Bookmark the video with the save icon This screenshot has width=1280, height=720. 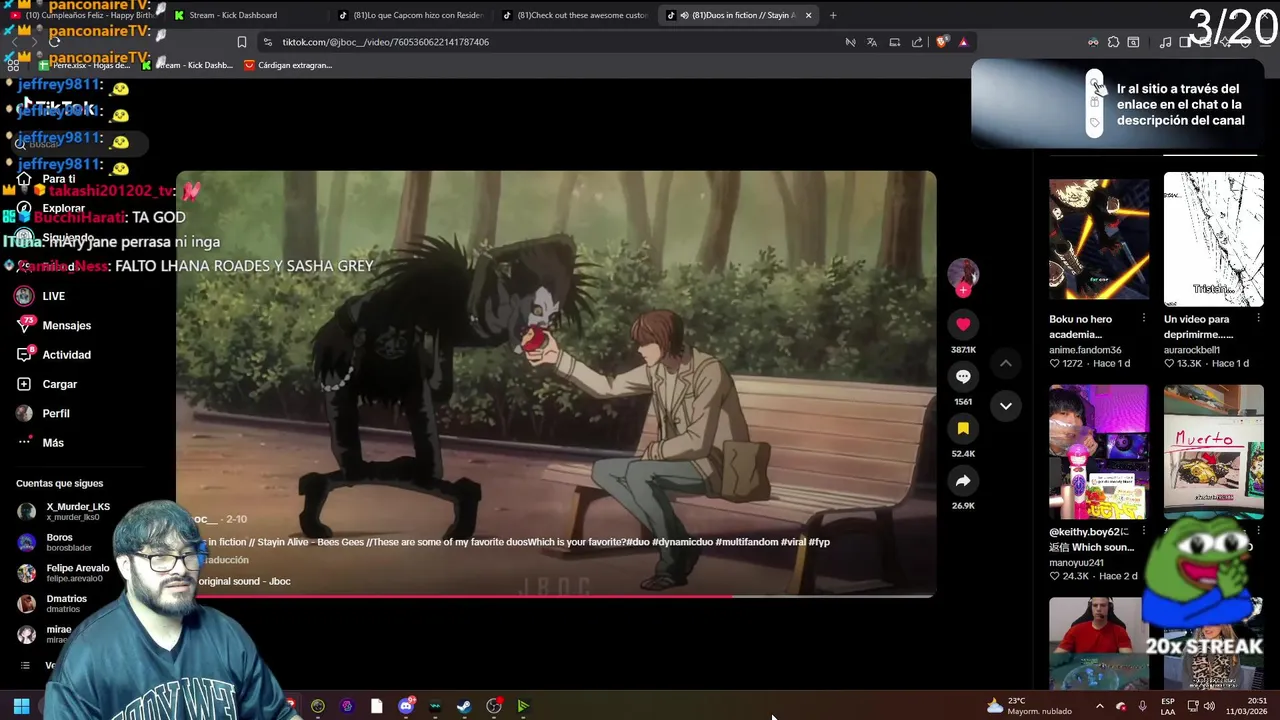click(x=963, y=428)
